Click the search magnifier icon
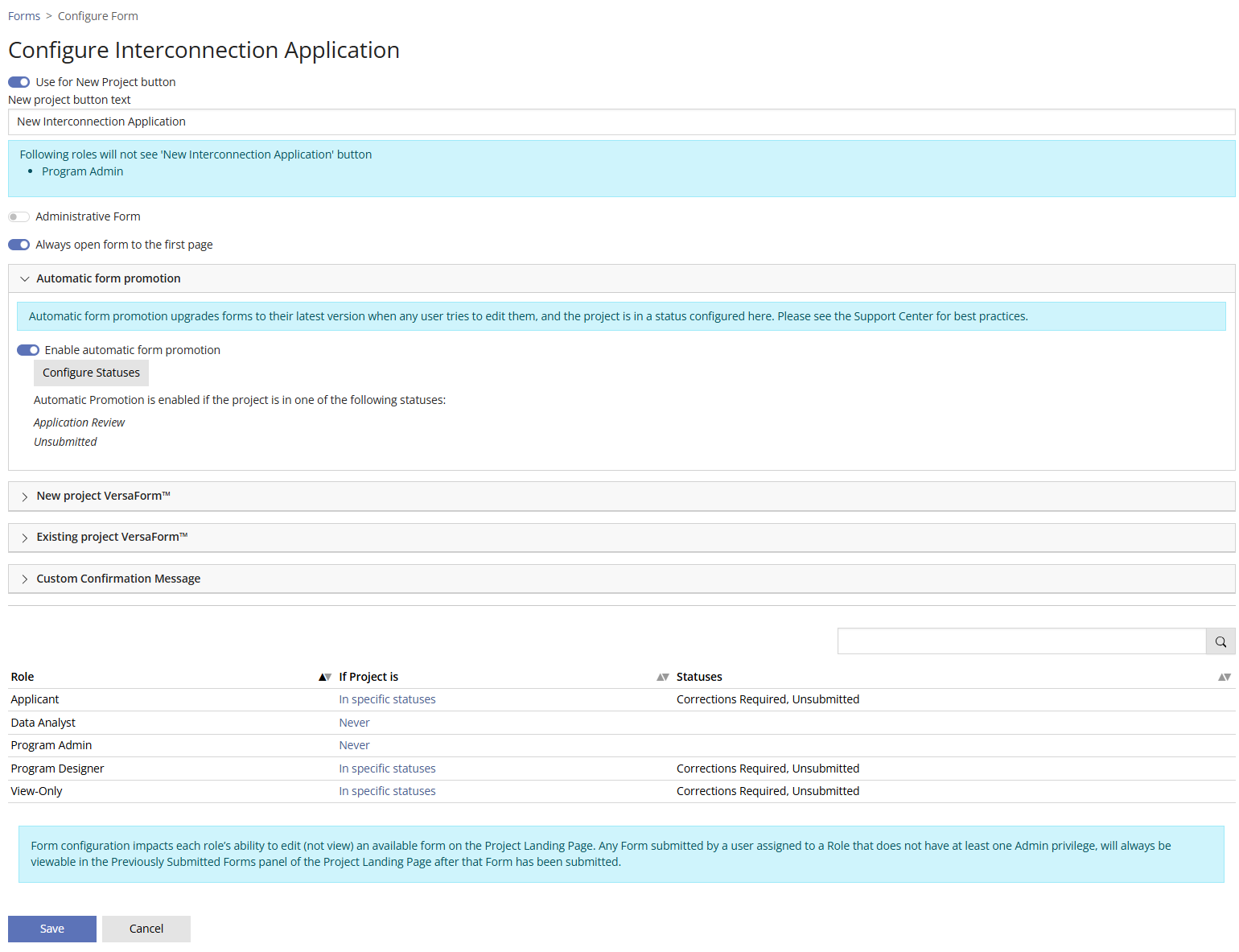 pyautogui.click(x=1220, y=641)
